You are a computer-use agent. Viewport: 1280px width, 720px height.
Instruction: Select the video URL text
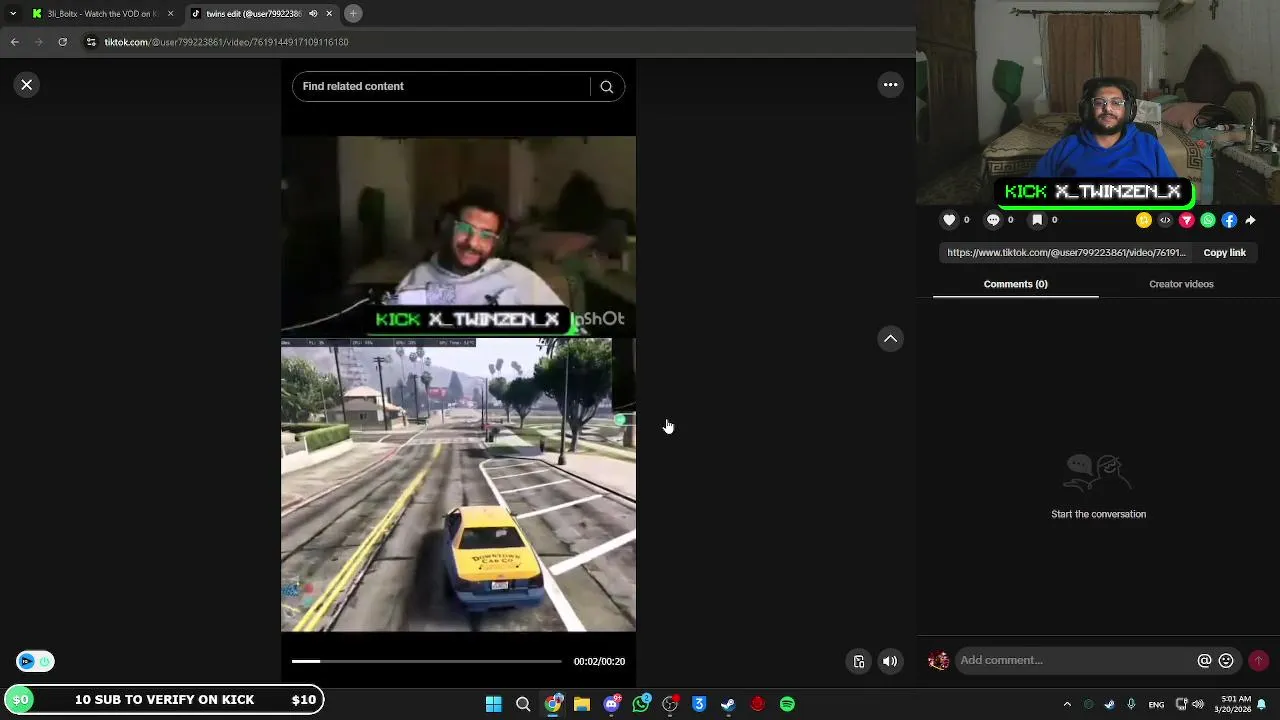(1066, 253)
